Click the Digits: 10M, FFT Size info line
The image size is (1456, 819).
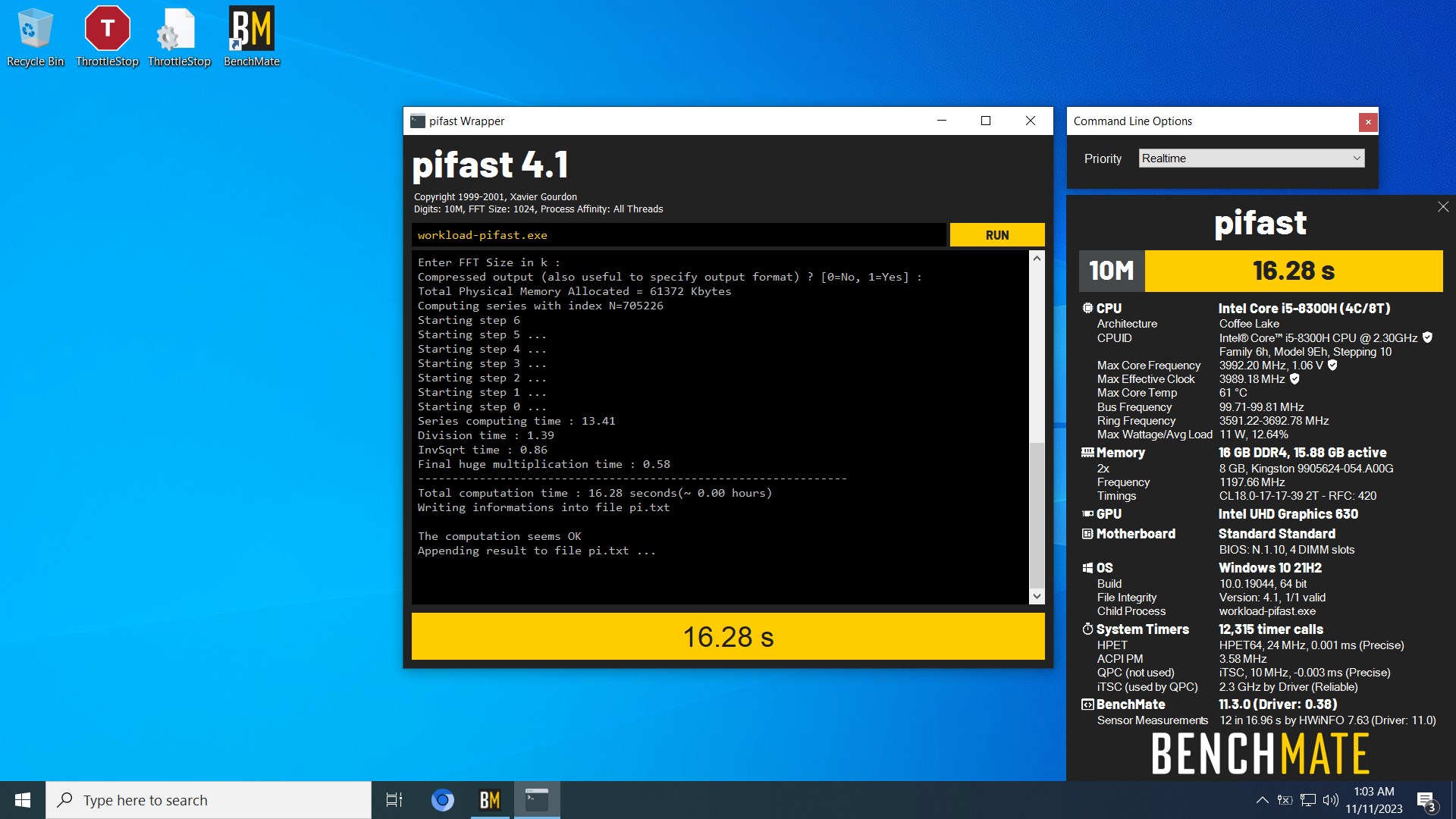(x=538, y=209)
